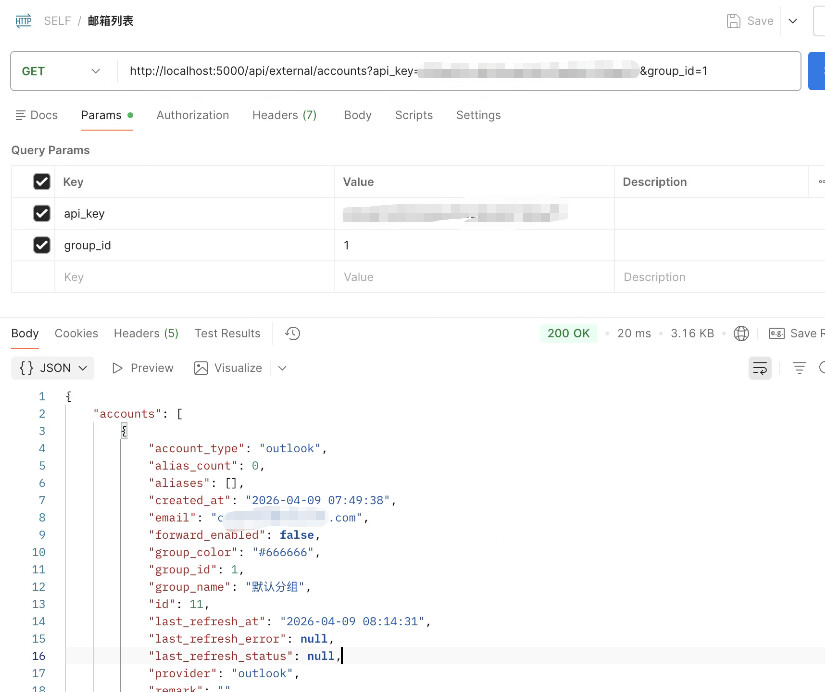Switch to the Authorization tab

coord(193,115)
